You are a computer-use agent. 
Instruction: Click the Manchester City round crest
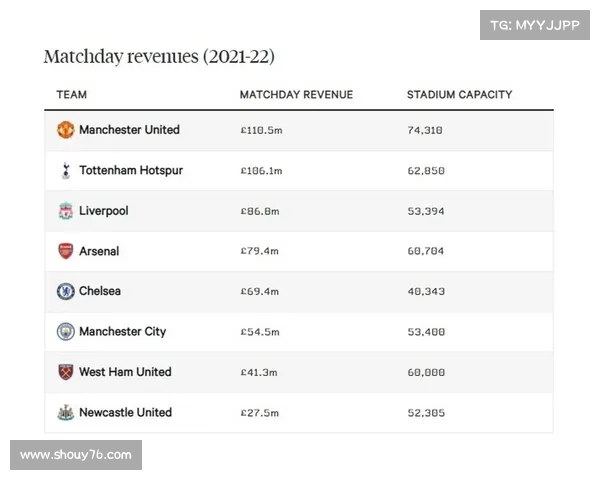click(x=66, y=331)
